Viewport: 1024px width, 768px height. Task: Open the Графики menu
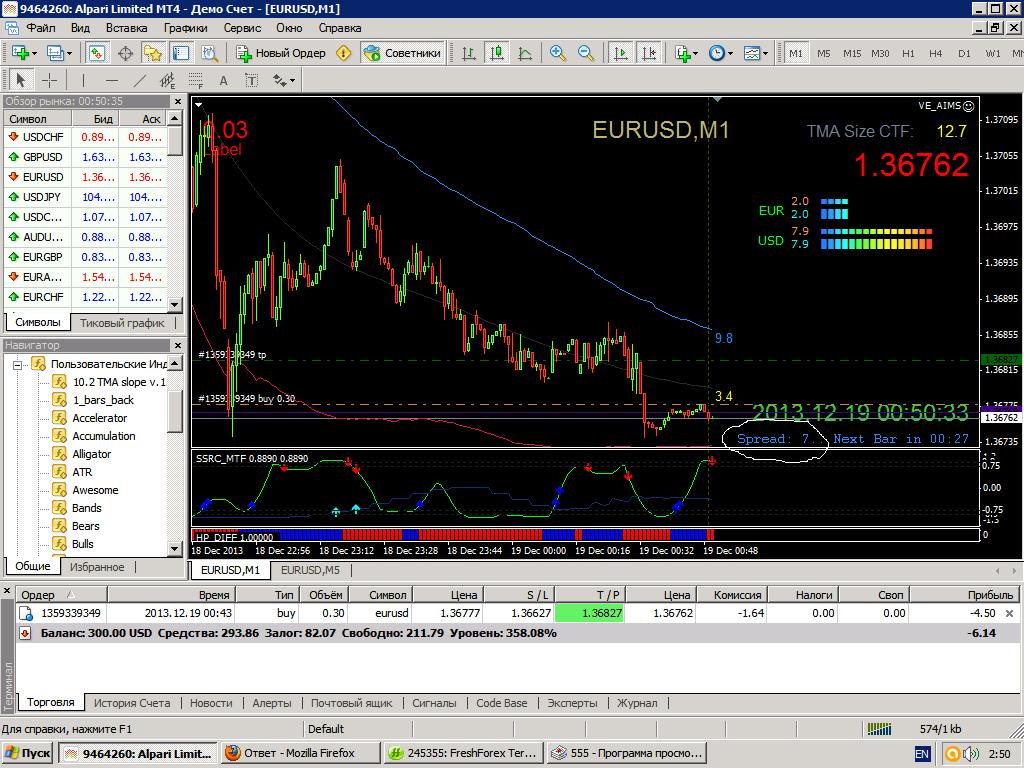185,28
